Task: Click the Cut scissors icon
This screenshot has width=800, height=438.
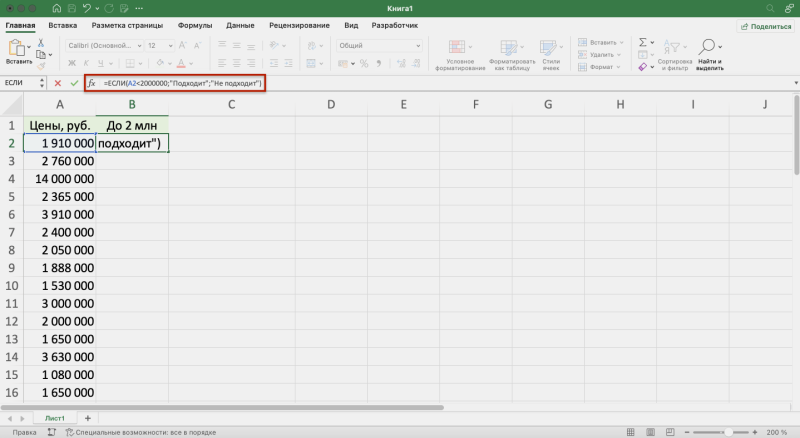Action: 41,43
